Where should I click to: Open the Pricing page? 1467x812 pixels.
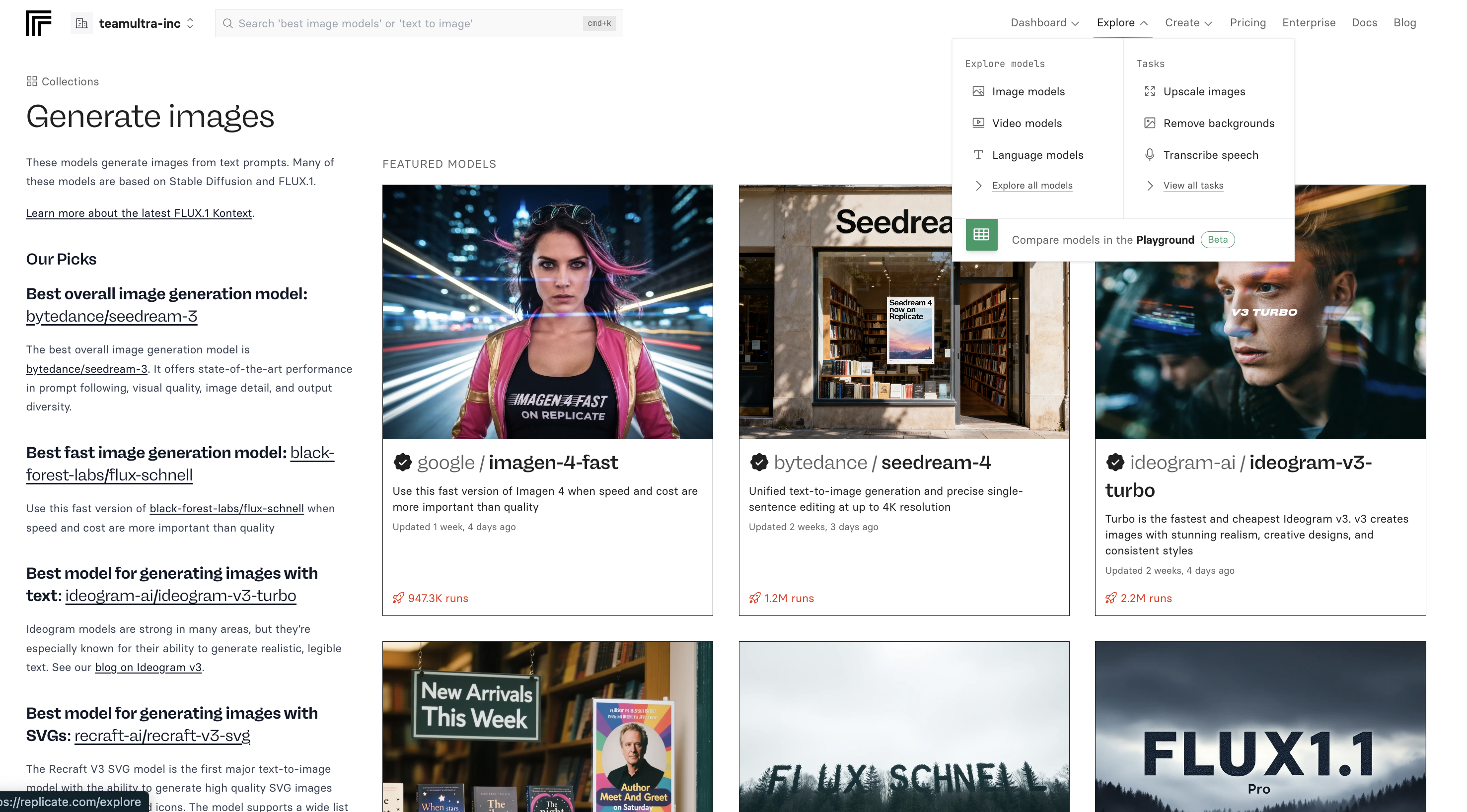point(1247,23)
